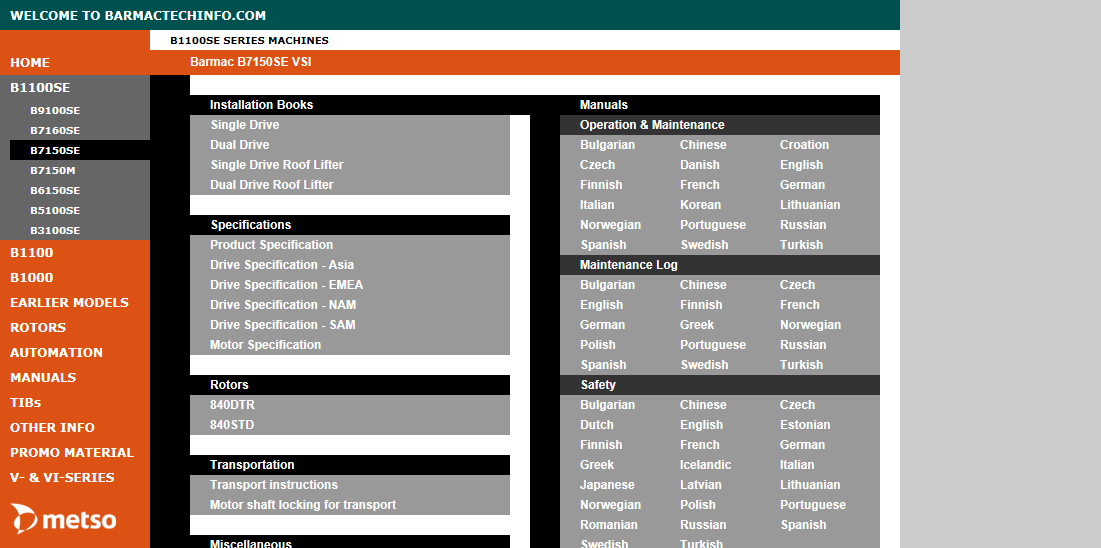Open the Single Drive installation book
This screenshot has height=548, width=1101.
(x=244, y=125)
